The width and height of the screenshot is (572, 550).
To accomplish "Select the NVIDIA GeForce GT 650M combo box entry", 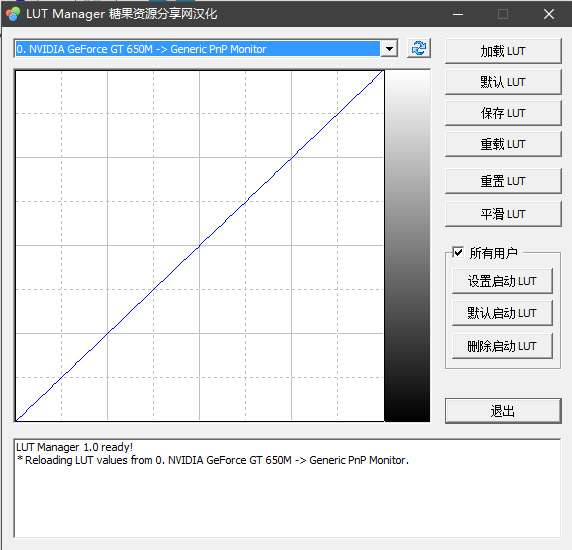I will click(198, 49).
